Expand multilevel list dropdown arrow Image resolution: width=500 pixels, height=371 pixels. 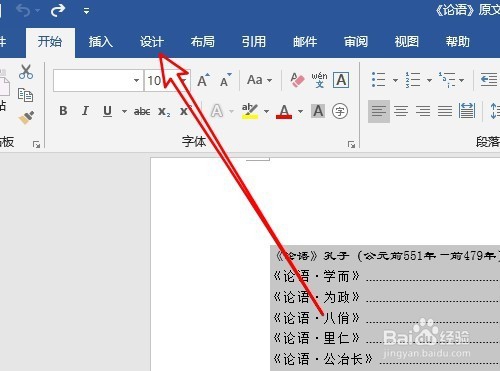461,80
